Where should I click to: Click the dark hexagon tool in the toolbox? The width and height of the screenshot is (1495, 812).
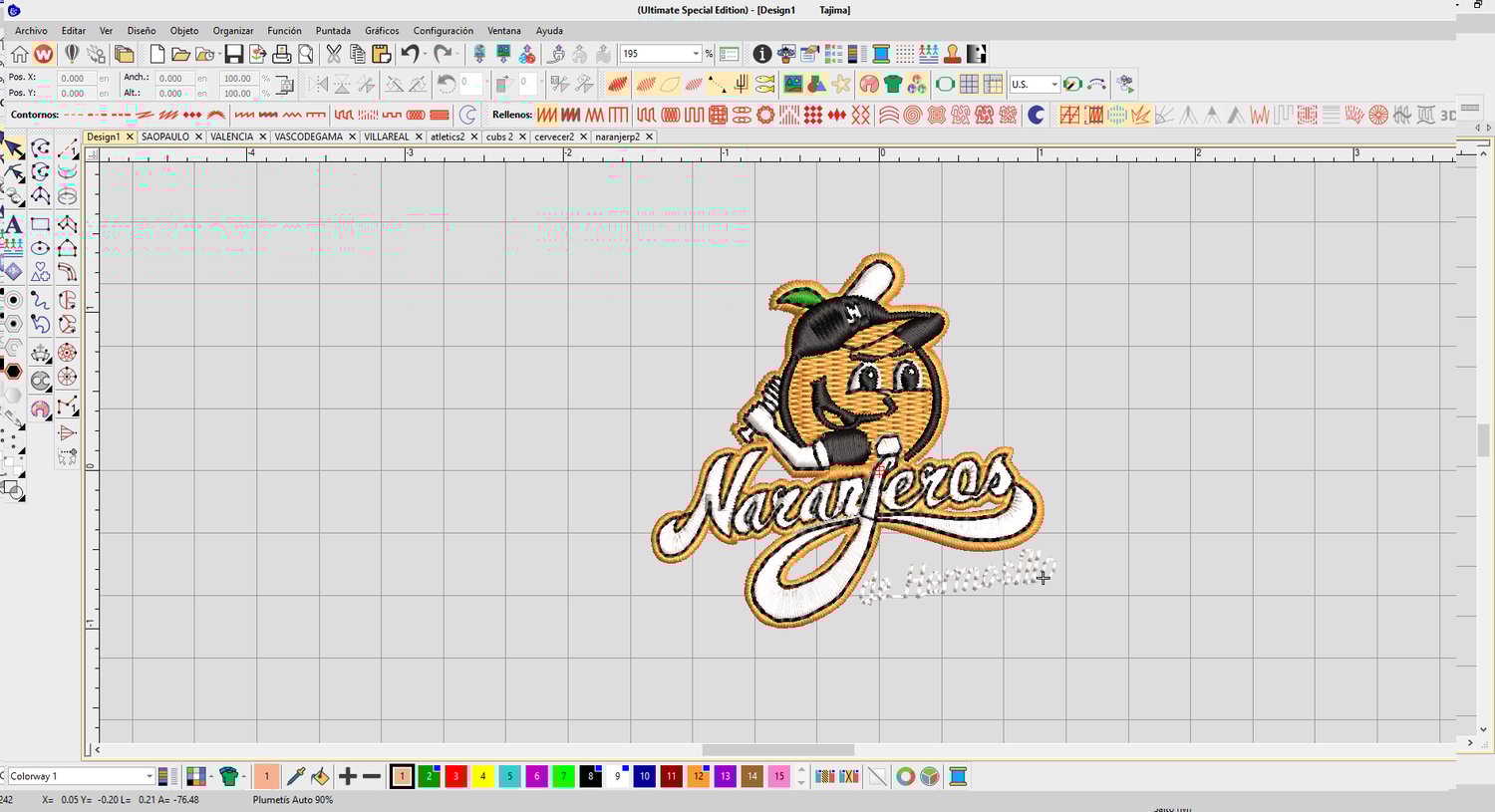pyautogui.click(x=14, y=371)
